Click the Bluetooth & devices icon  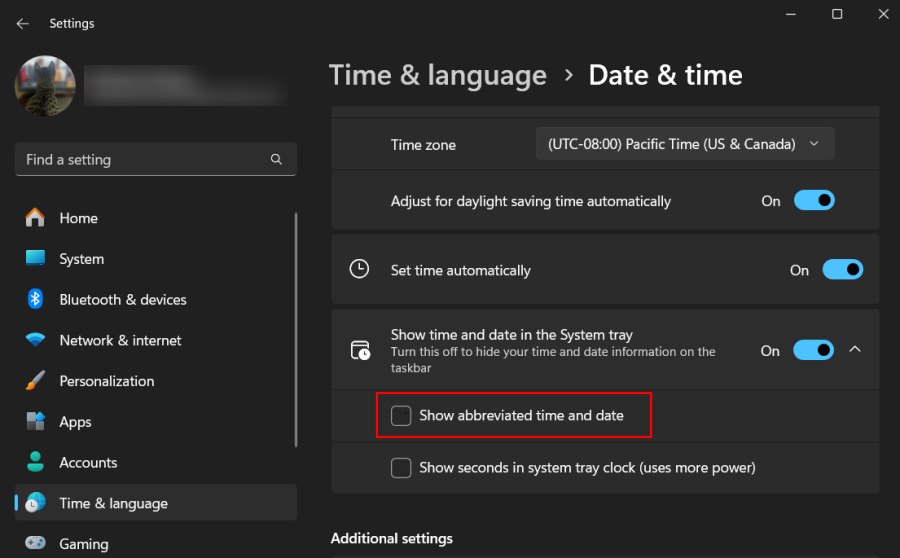(36, 299)
